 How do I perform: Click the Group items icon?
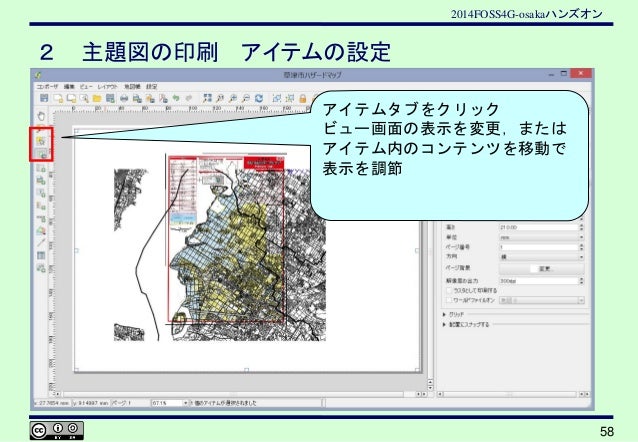tap(277, 98)
